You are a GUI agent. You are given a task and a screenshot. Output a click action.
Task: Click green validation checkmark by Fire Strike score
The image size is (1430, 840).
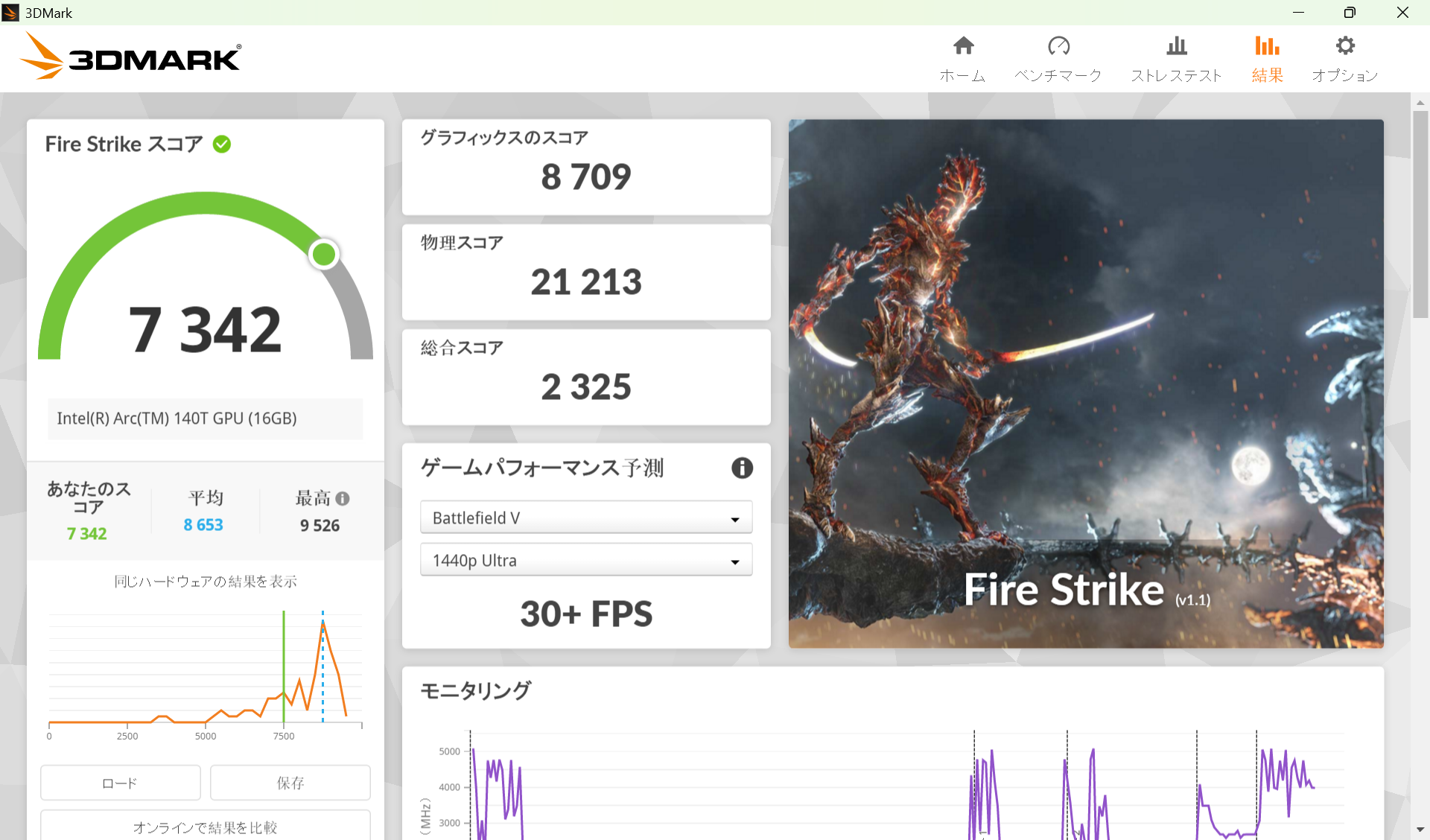[x=222, y=144]
